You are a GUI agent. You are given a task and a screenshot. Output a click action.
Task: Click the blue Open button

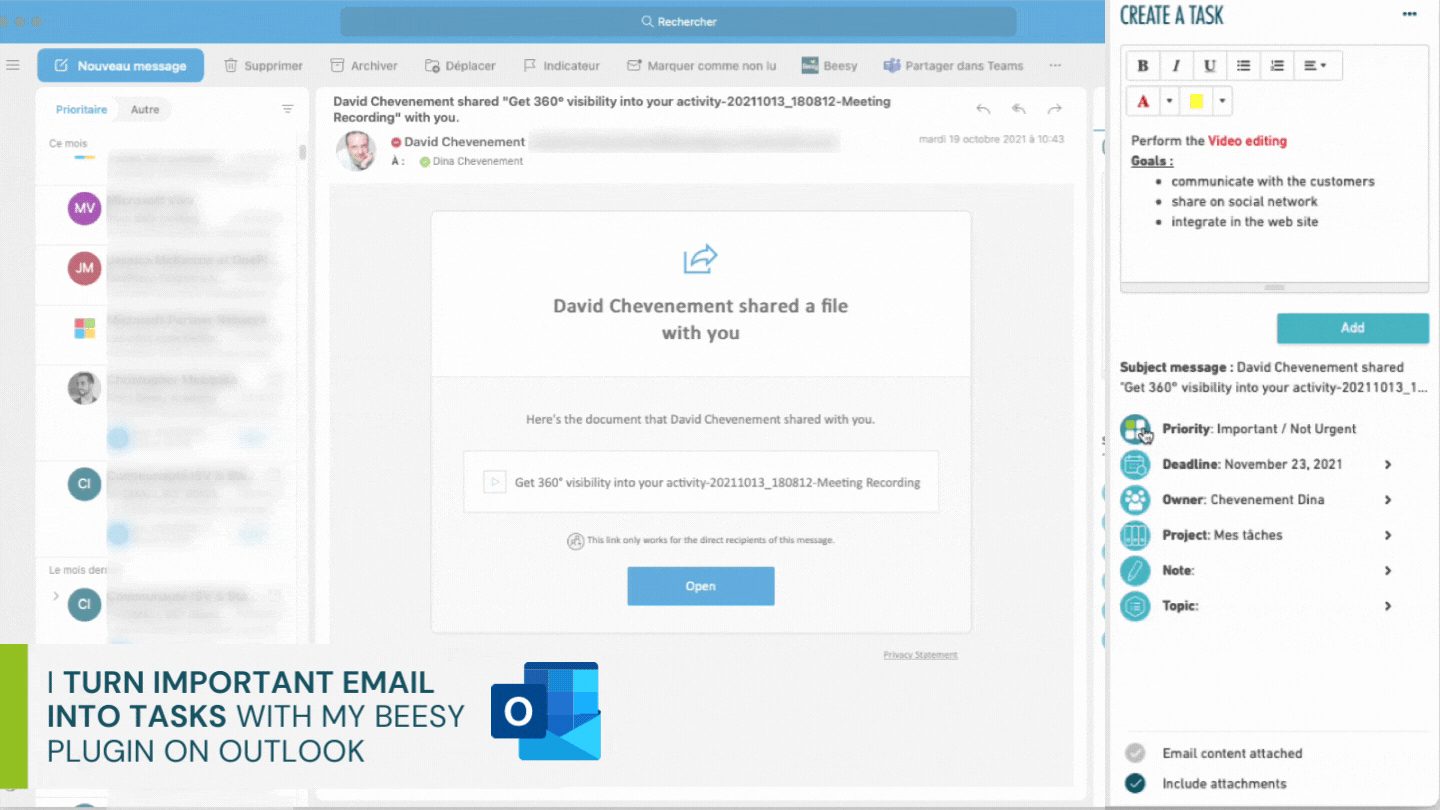pyautogui.click(x=701, y=586)
